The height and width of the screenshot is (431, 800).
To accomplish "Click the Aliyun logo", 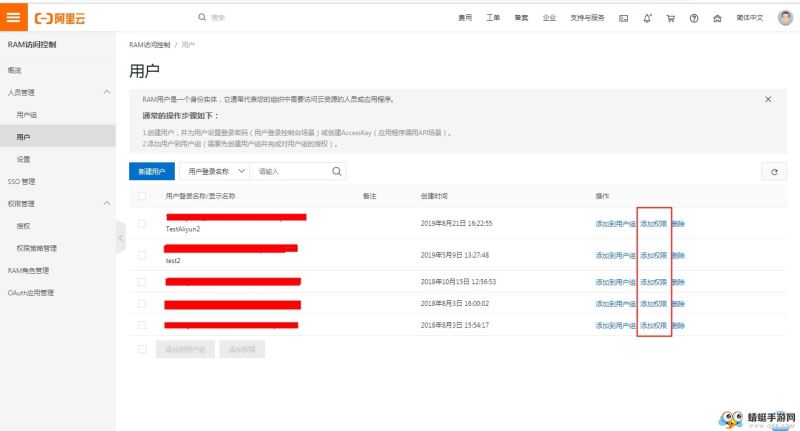I will (60, 18).
